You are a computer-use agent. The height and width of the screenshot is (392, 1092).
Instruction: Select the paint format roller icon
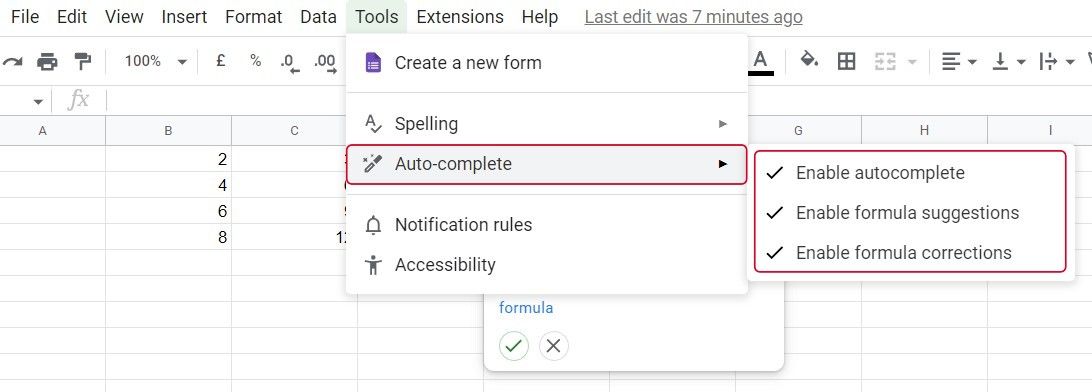coord(83,62)
